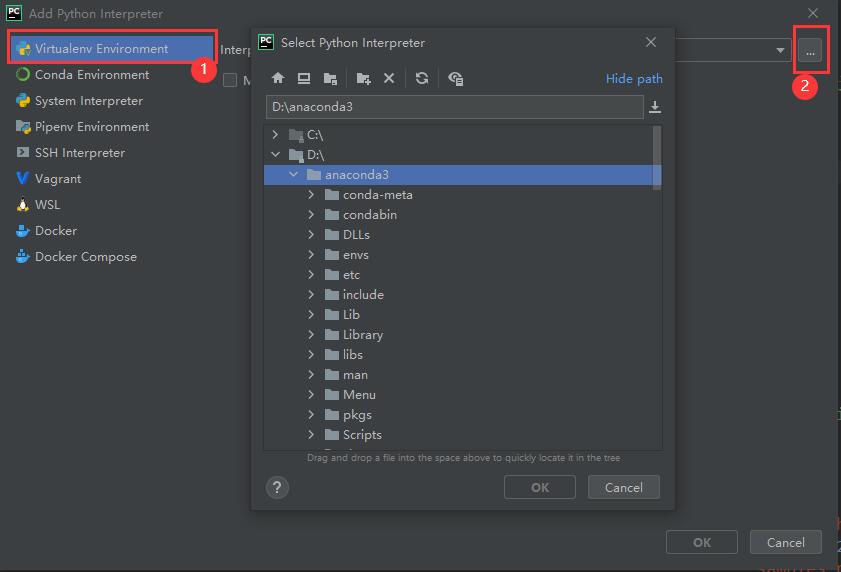
Task: Collapse the anaconda3 folder
Action: click(x=293, y=174)
